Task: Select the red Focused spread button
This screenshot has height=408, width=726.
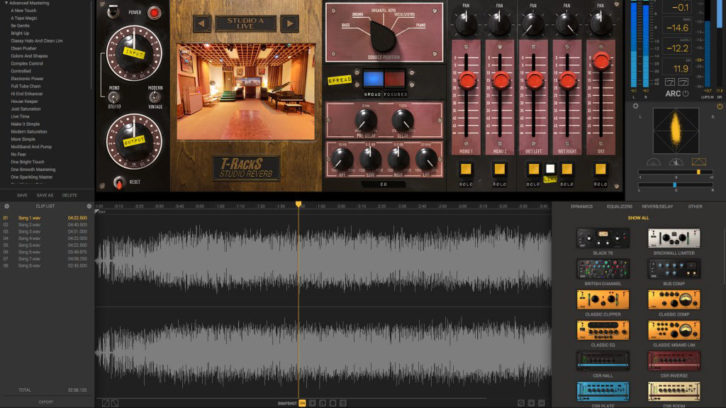Action: (x=394, y=79)
